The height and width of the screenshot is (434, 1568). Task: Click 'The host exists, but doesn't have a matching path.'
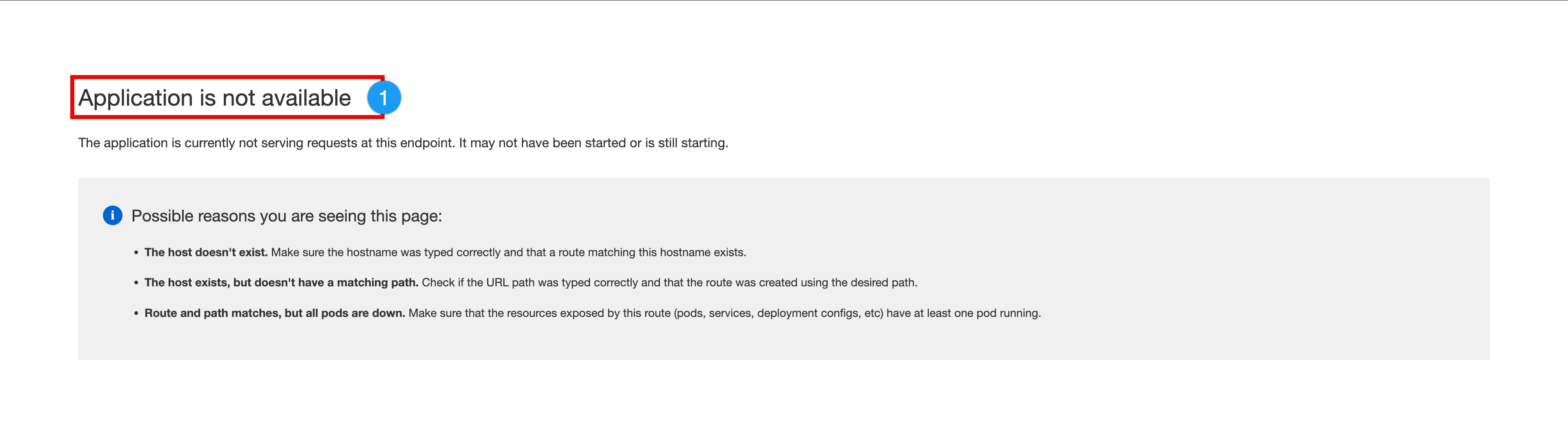click(x=281, y=283)
